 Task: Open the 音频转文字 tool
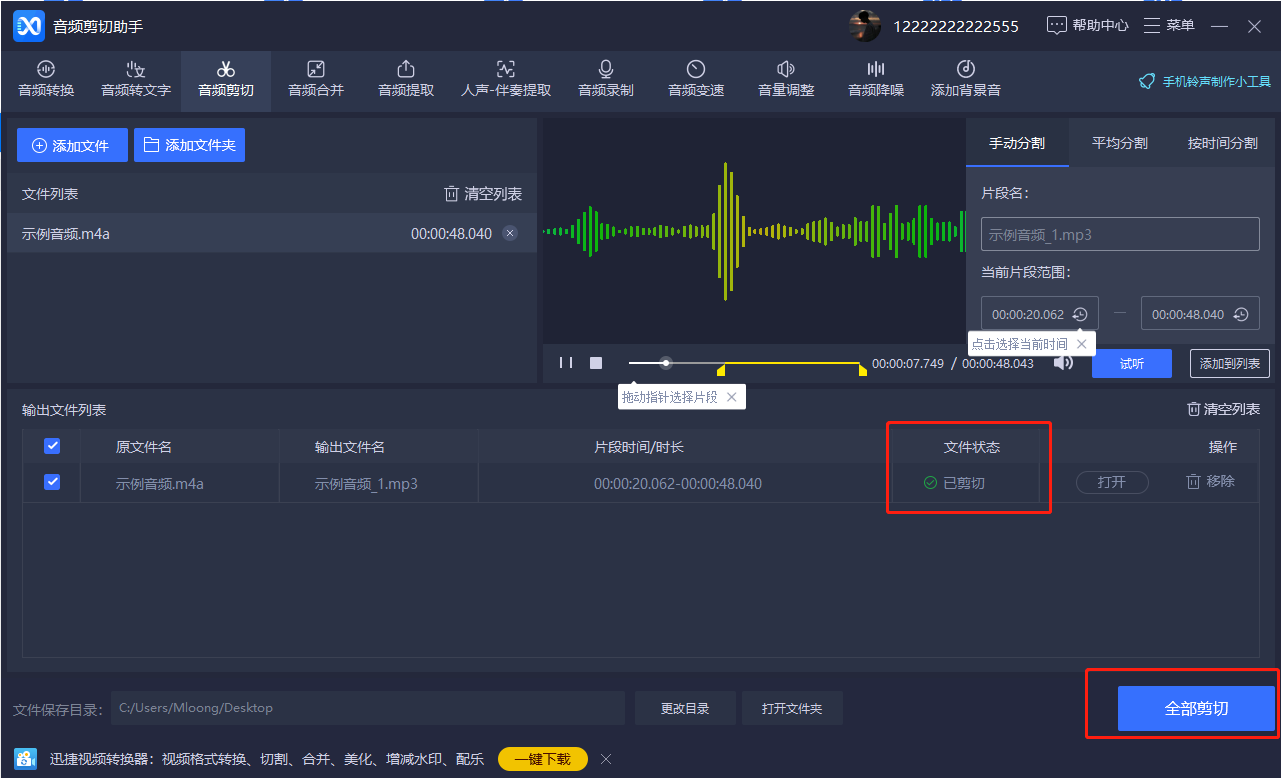(136, 79)
